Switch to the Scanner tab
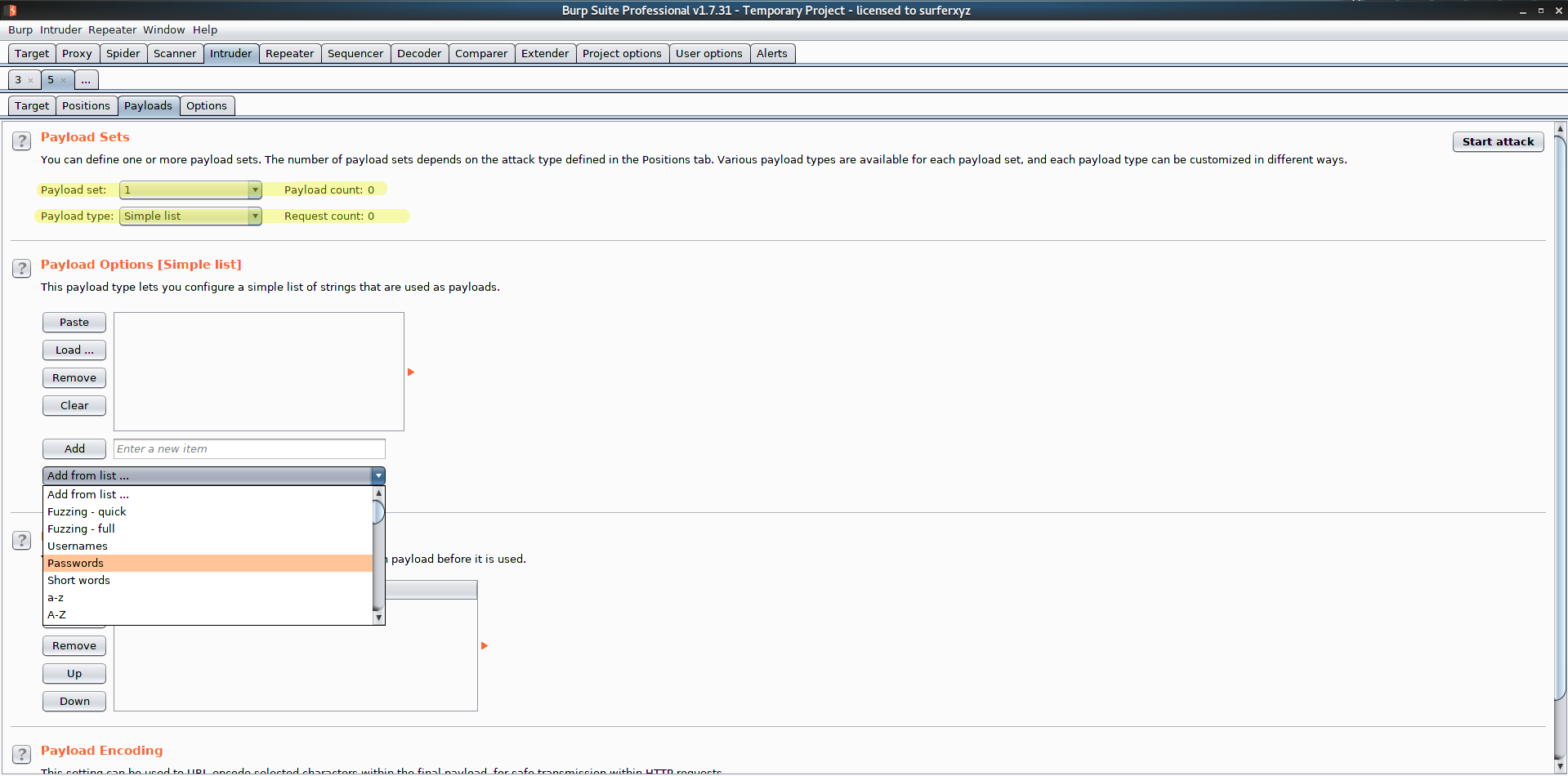Screen dimensions: 1568x776 click(x=175, y=53)
